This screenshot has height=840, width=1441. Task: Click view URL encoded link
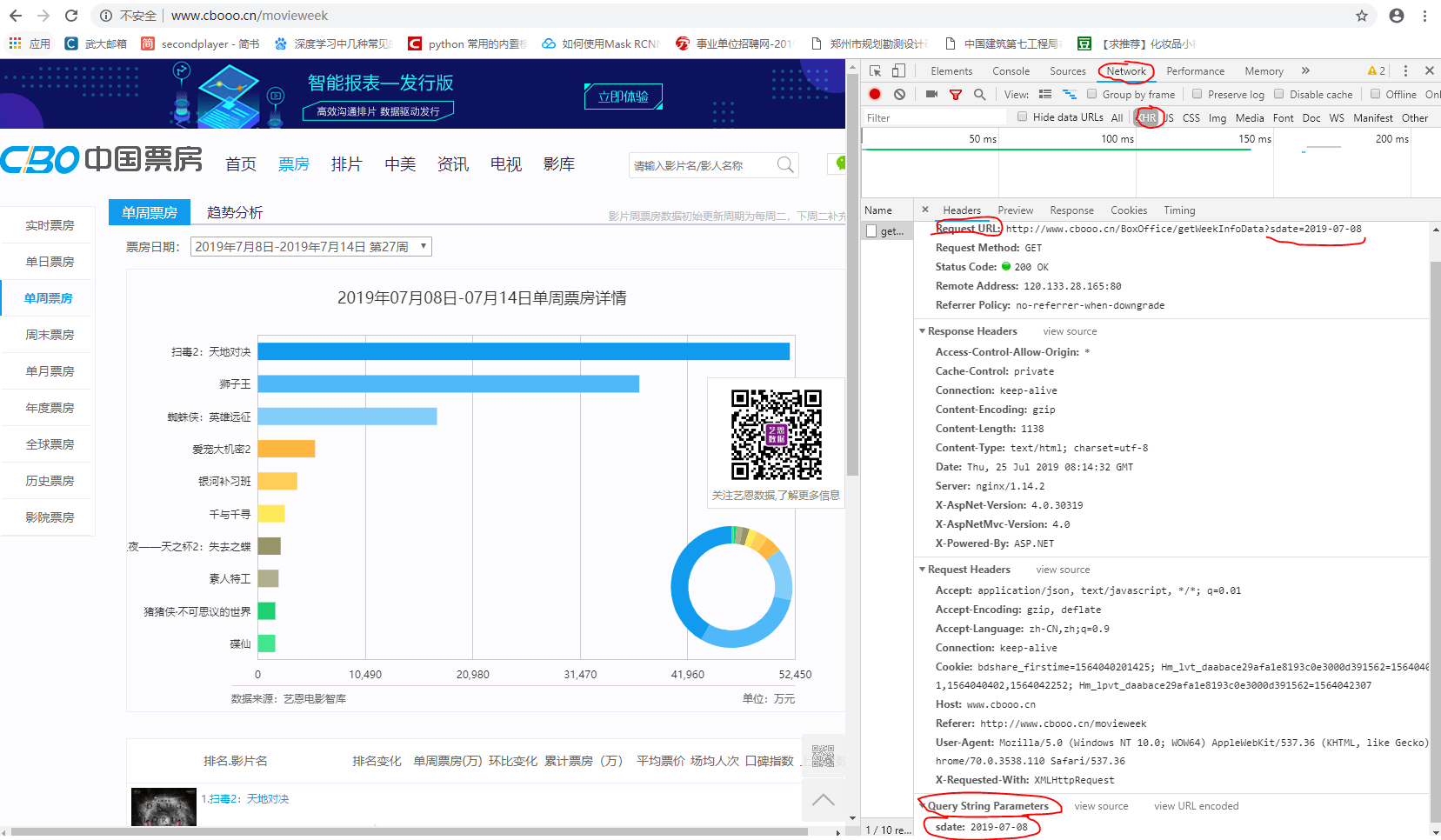tap(1196, 806)
